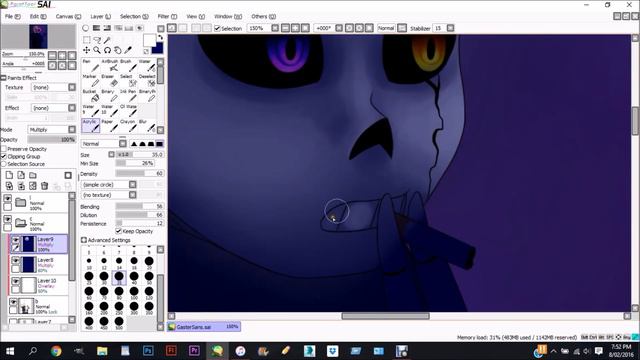
Task: Open the Stabilizer value dropdown
Action: click(x=450, y=28)
